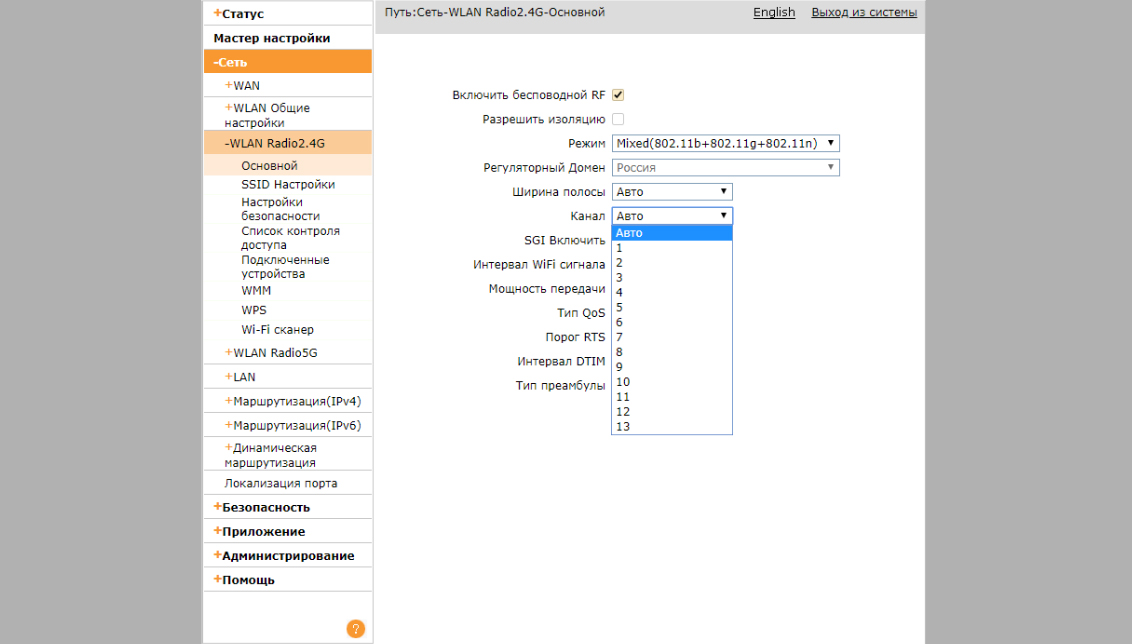Click the orange help question mark icon

coord(355,629)
